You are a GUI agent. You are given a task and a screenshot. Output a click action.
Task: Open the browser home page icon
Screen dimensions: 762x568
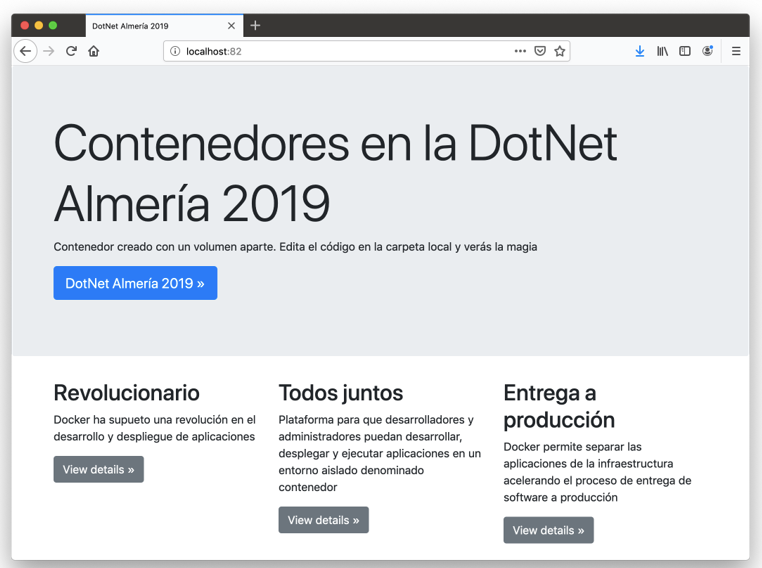(94, 51)
